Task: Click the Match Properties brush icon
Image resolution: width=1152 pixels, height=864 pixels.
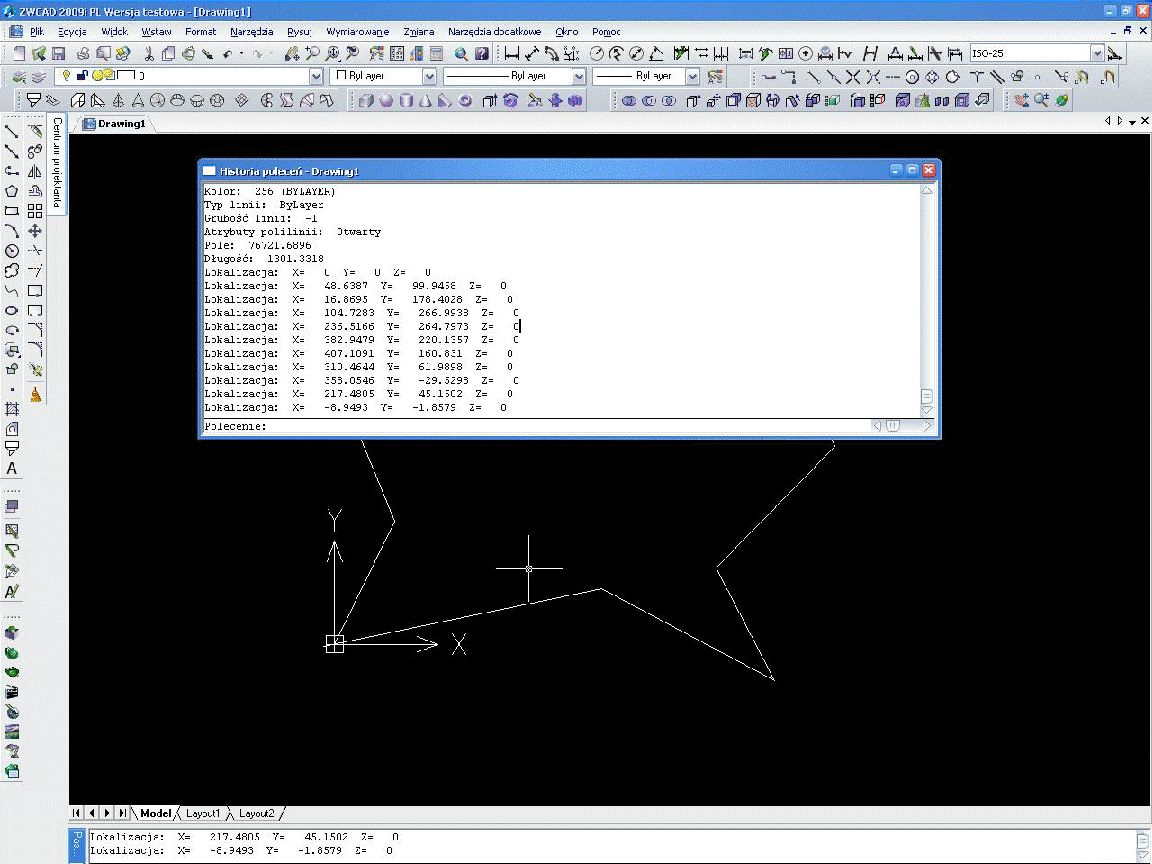Action: pyautogui.click(x=208, y=54)
